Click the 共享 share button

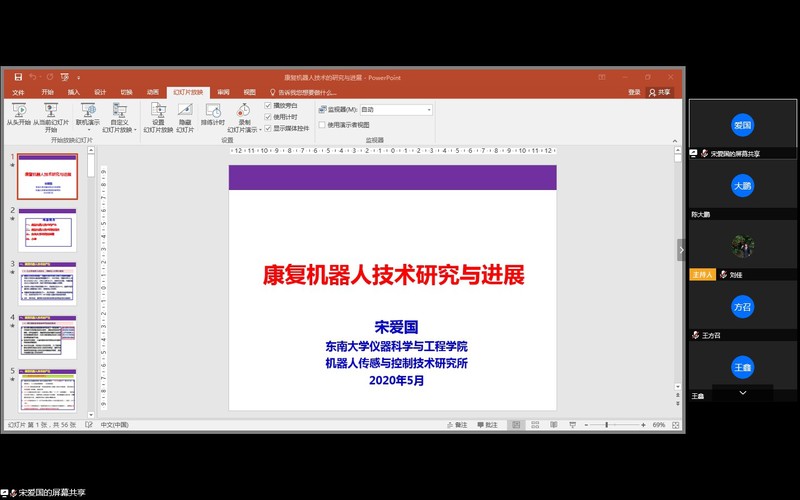pyautogui.click(x=660, y=92)
